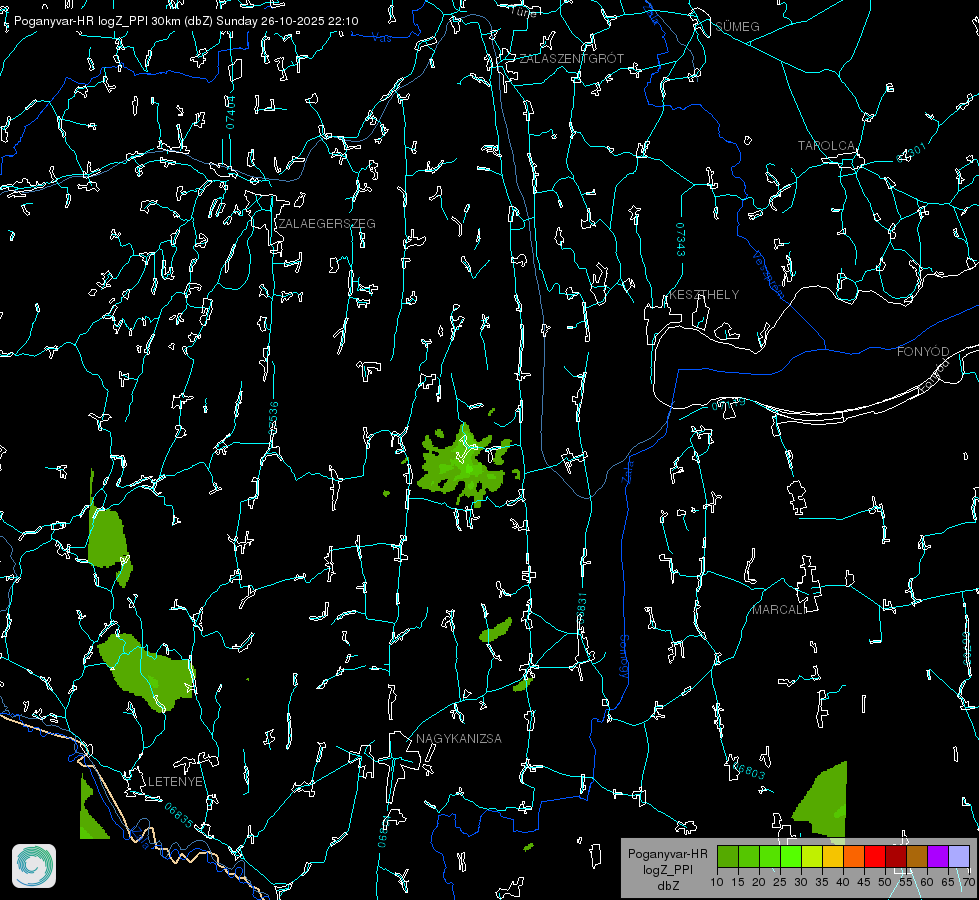Click the Poganyvar-HR text in the legend
Image resolution: width=979 pixels, height=900 pixels.
(x=667, y=853)
